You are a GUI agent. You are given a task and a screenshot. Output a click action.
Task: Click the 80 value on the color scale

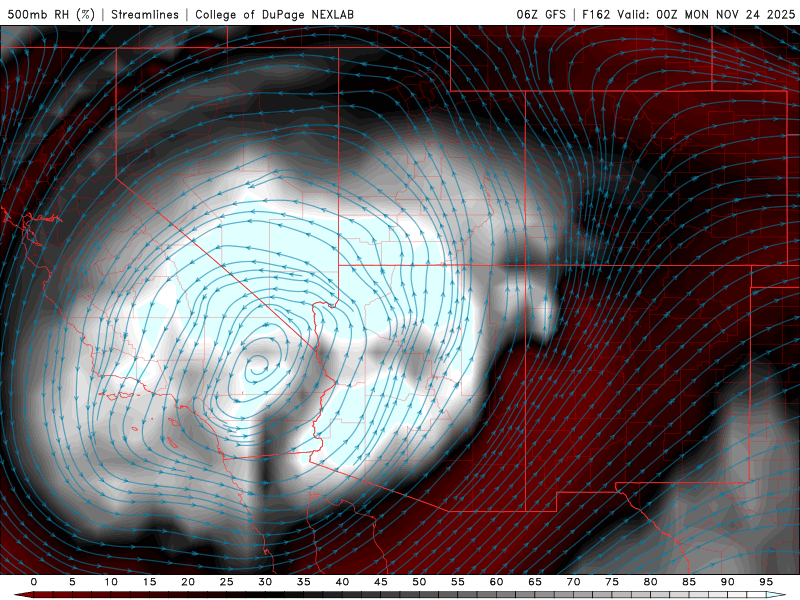coord(650,582)
